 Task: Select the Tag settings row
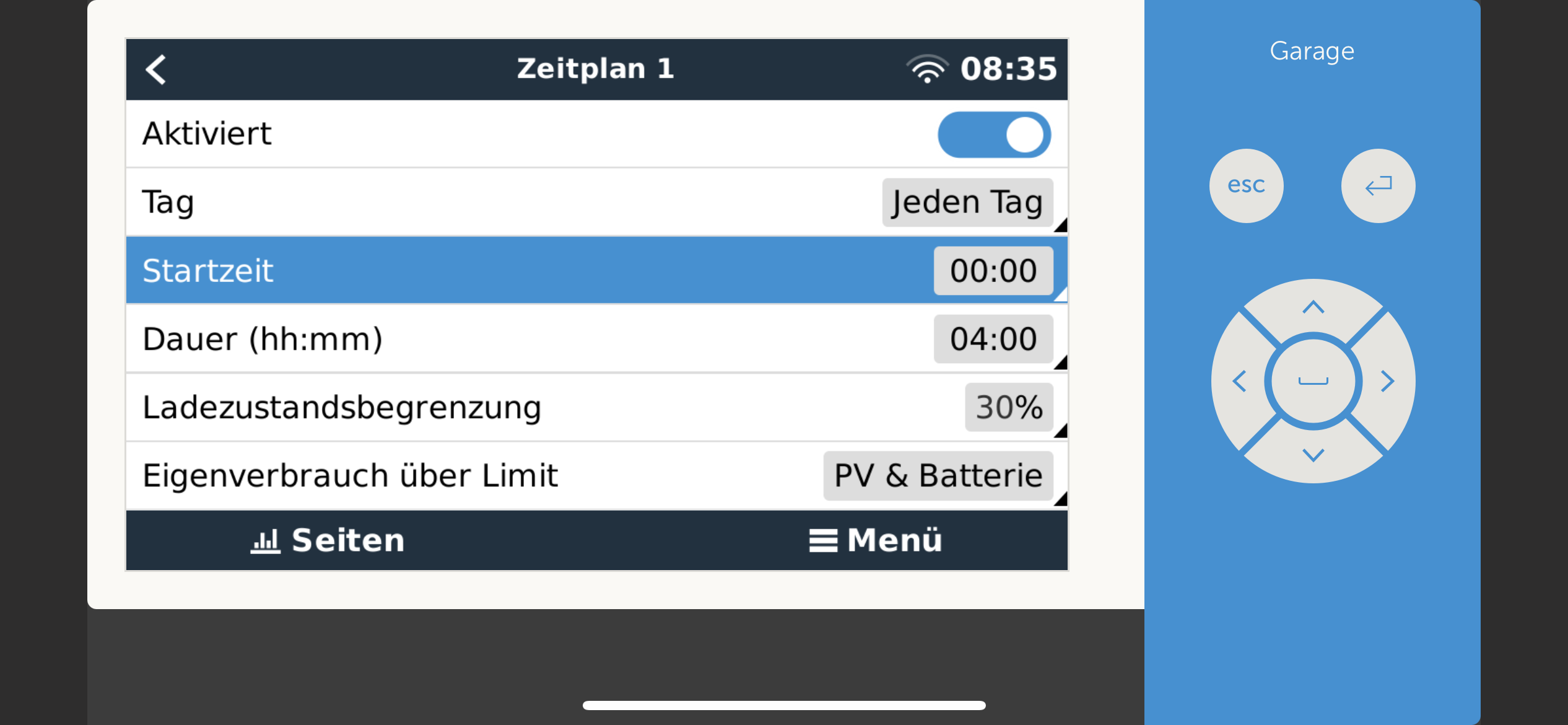pos(597,203)
